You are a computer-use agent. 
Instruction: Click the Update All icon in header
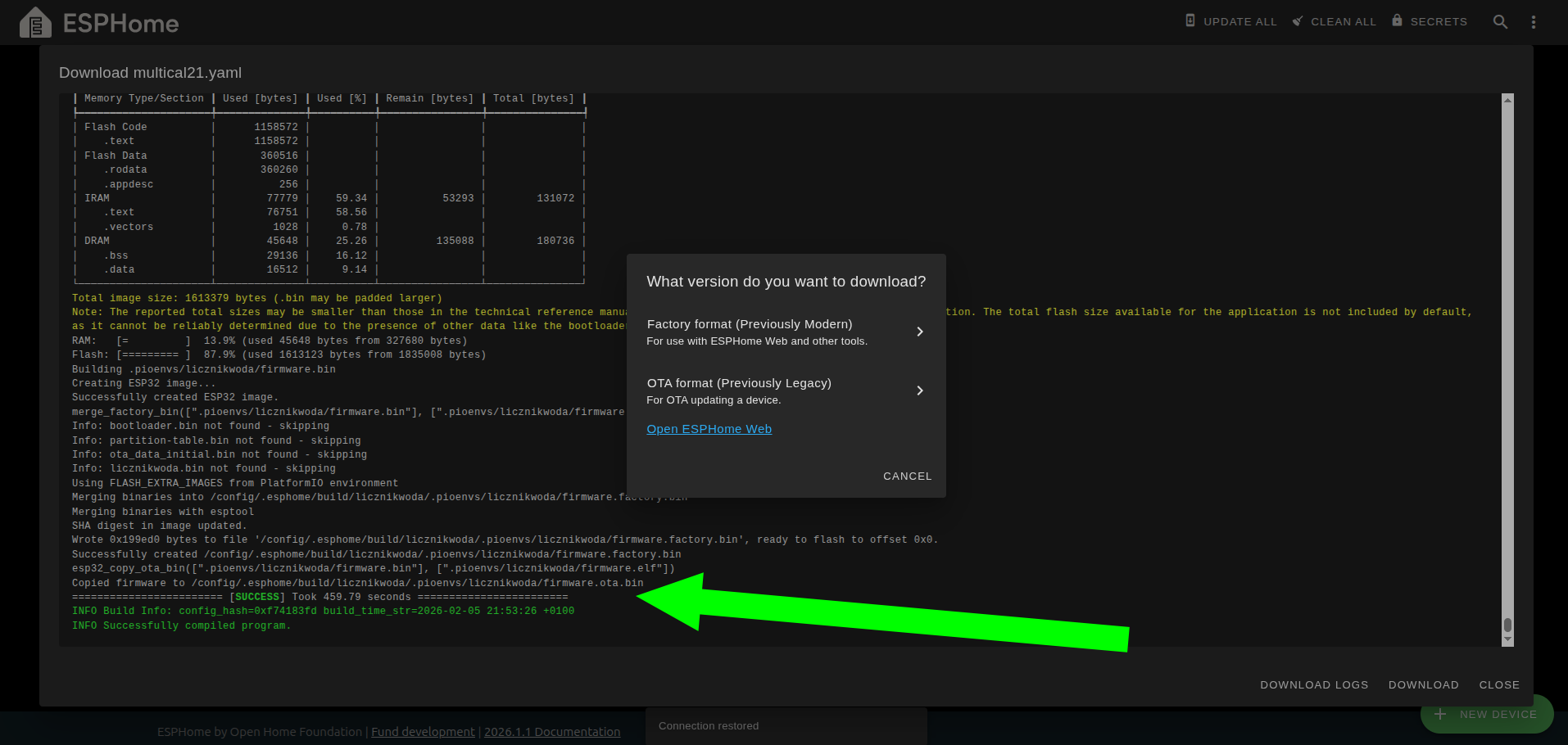coord(1190,20)
